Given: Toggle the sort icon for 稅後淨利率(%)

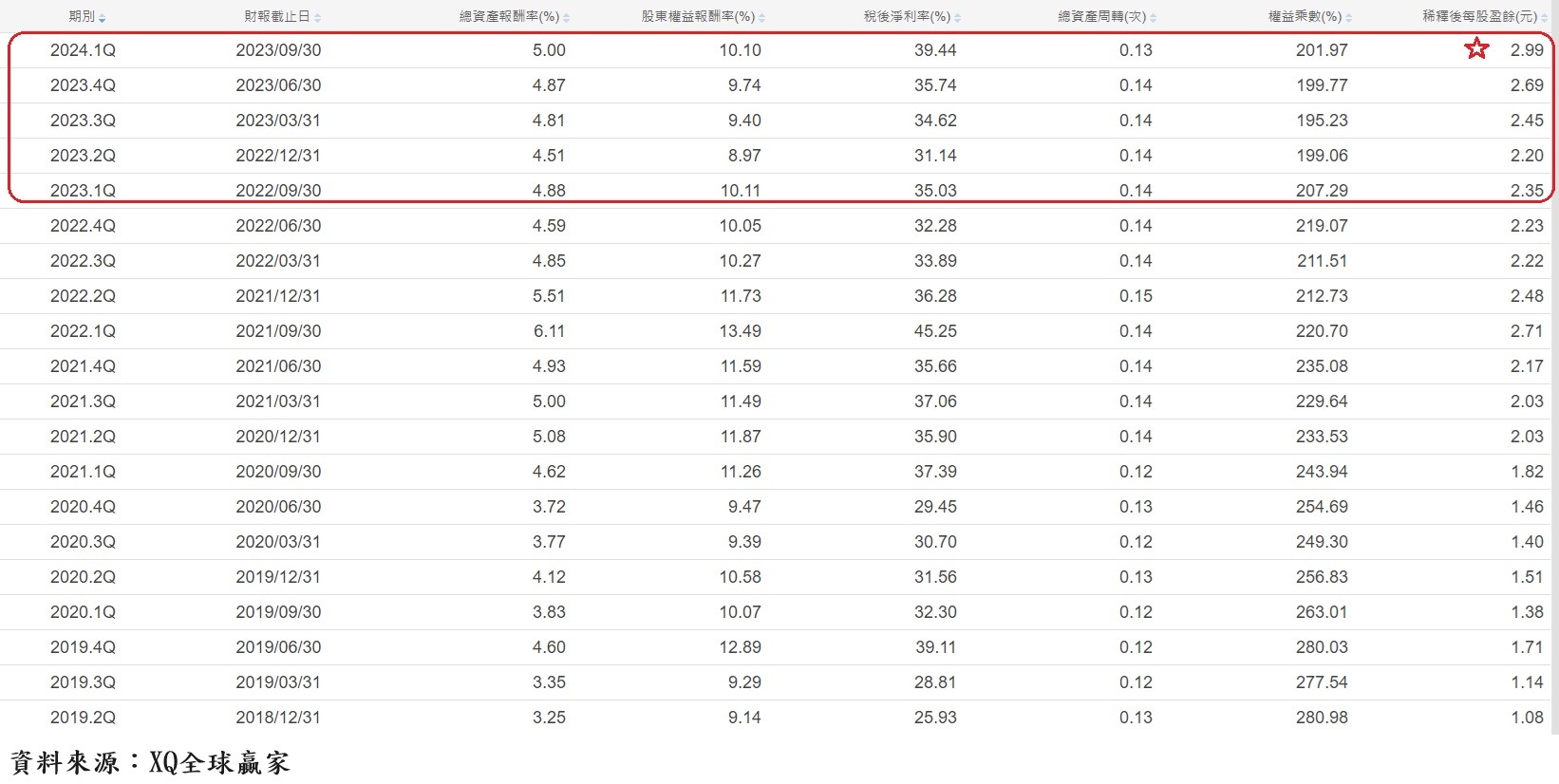Looking at the screenshot, I should [957, 18].
